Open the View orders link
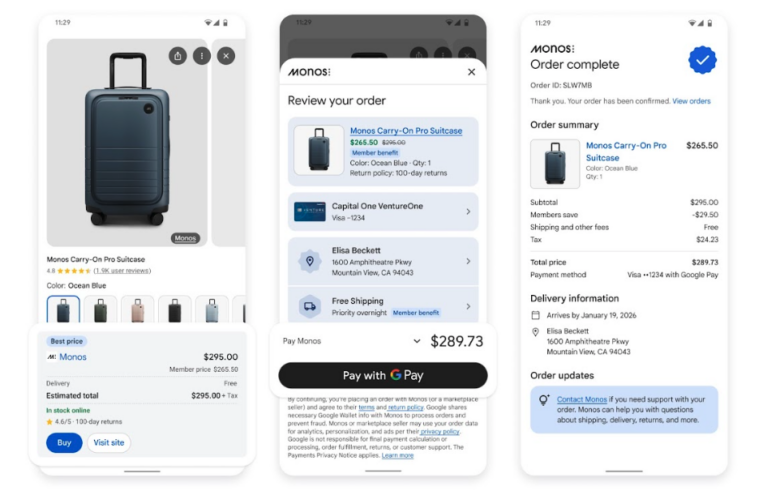 691,101
